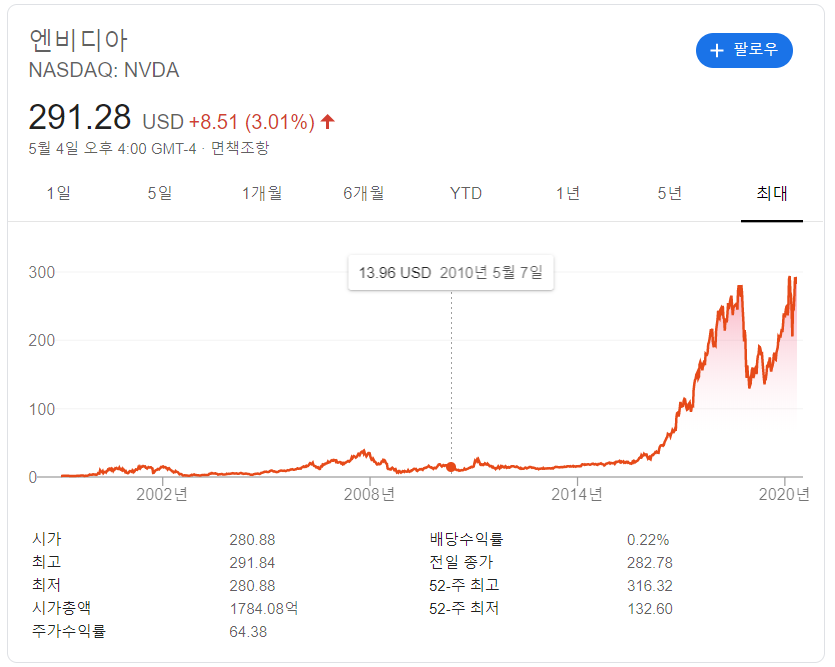Click the plus icon on the 팔로우 button

pos(716,50)
